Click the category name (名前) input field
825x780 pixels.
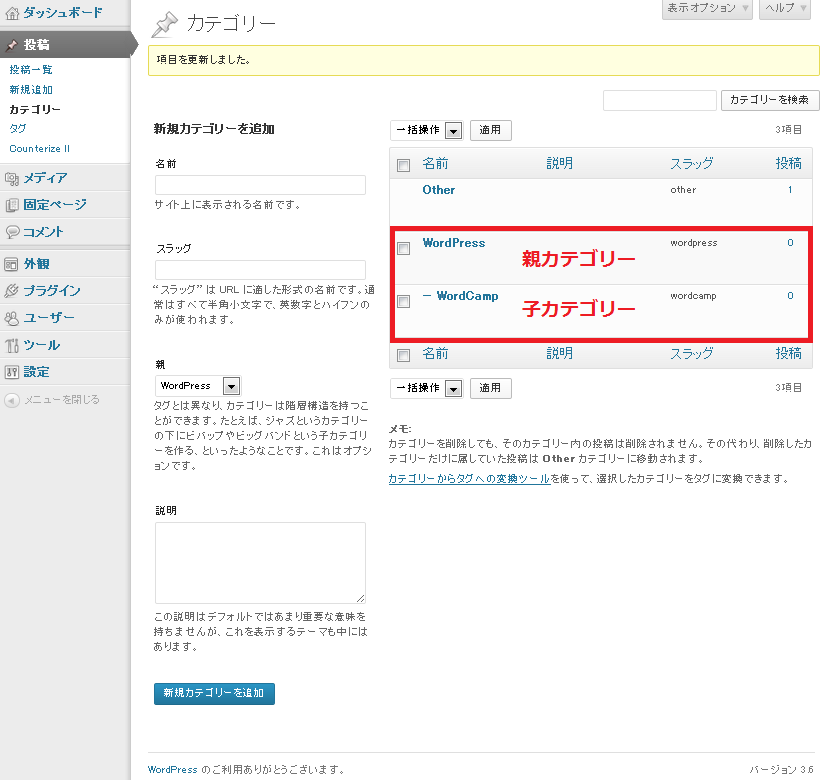pyautogui.click(x=260, y=185)
